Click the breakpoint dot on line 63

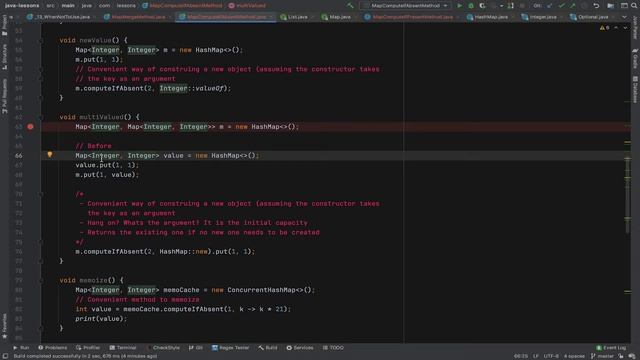pos(30,127)
